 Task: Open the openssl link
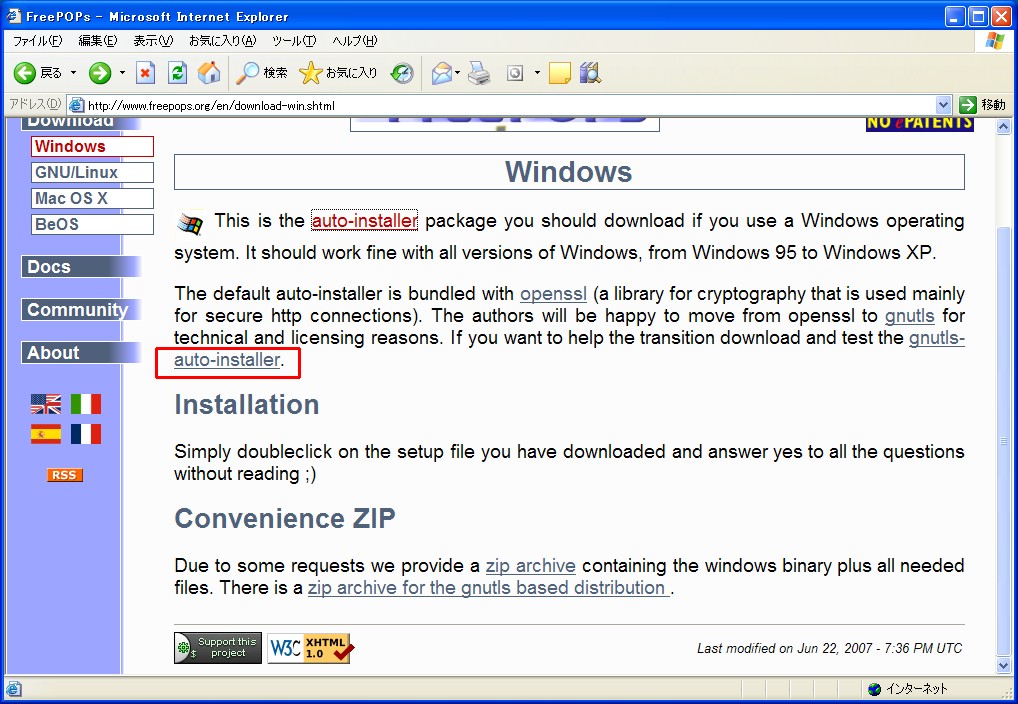pyautogui.click(x=553, y=294)
